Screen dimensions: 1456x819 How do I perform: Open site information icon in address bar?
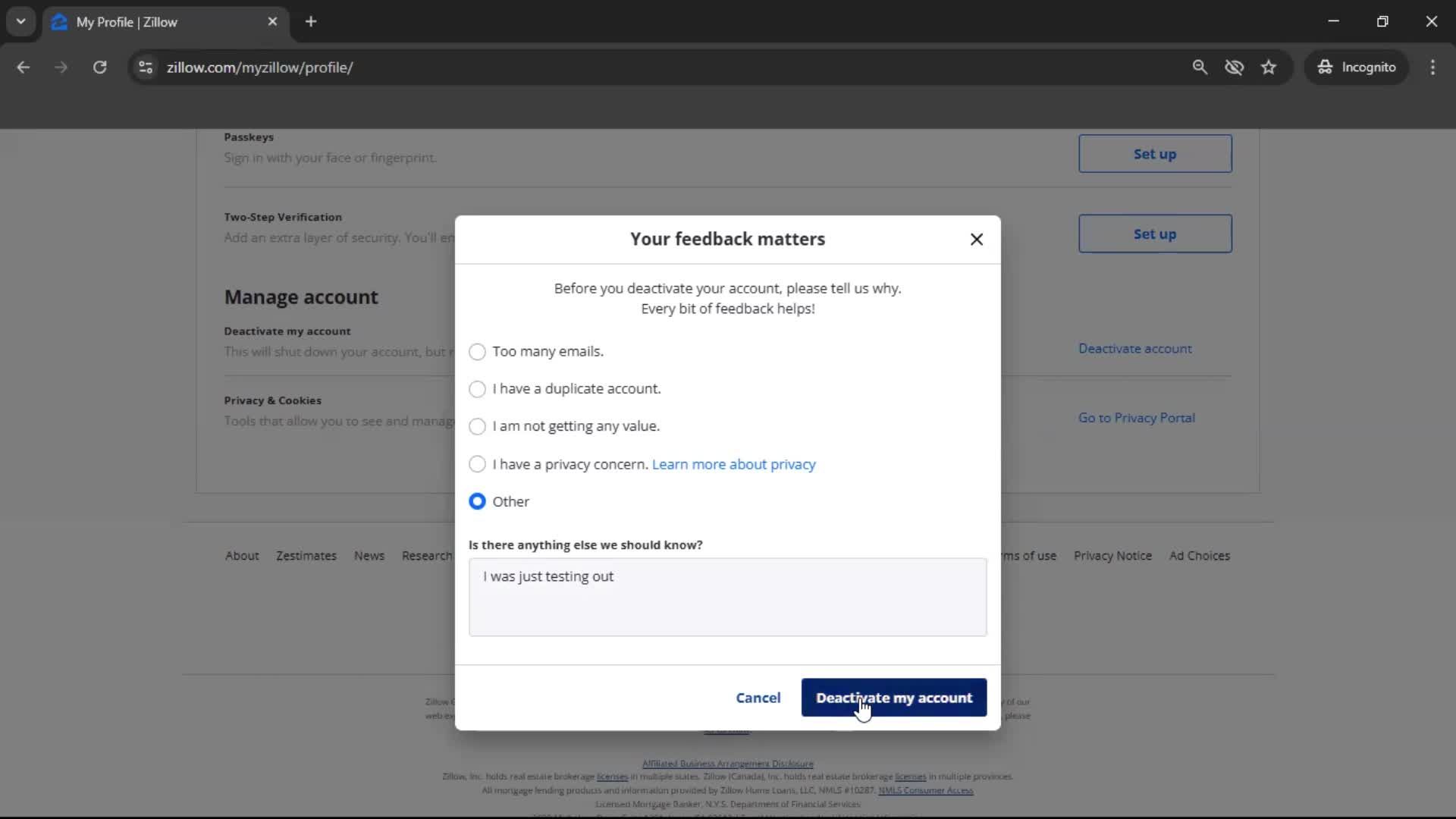(x=146, y=67)
